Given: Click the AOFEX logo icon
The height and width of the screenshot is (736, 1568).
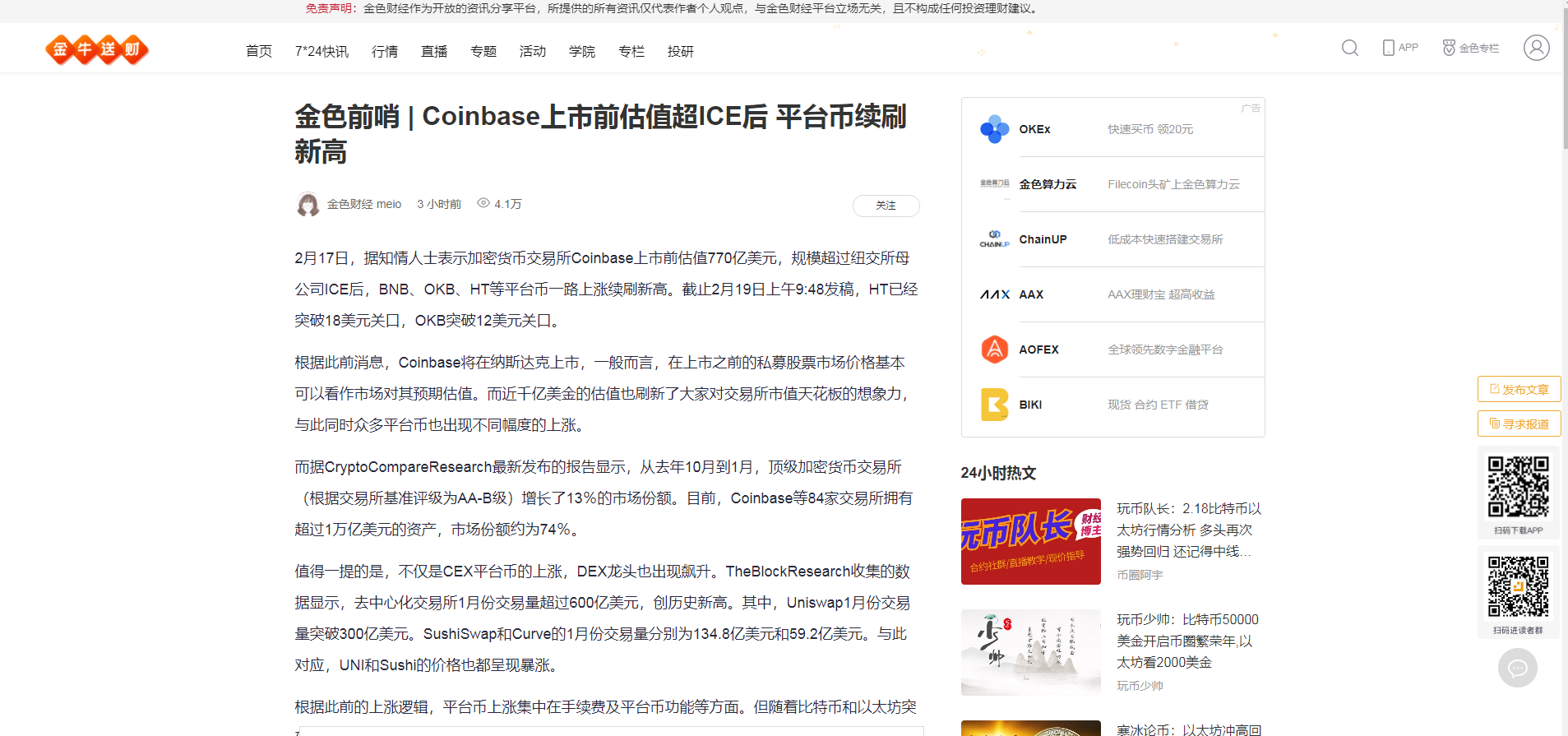Looking at the screenshot, I should pos(994,349).
